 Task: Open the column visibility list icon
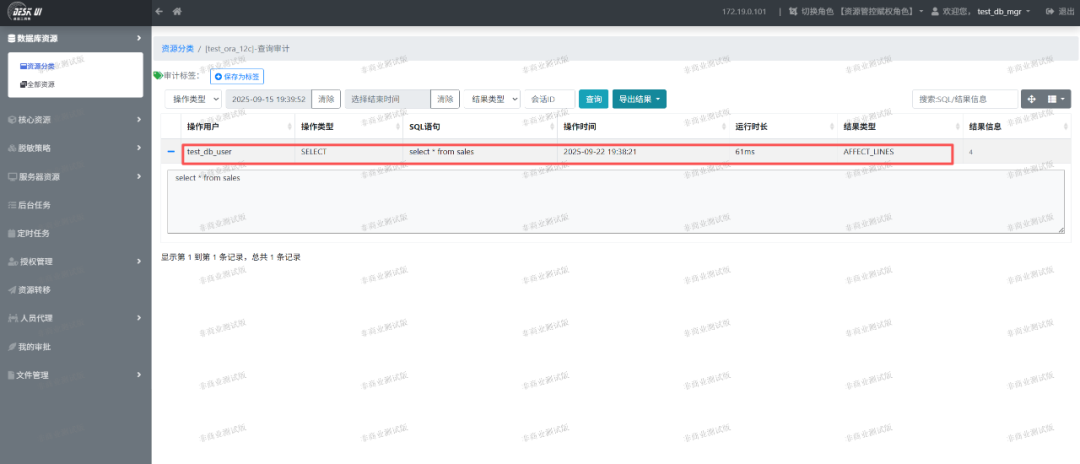1056,99
